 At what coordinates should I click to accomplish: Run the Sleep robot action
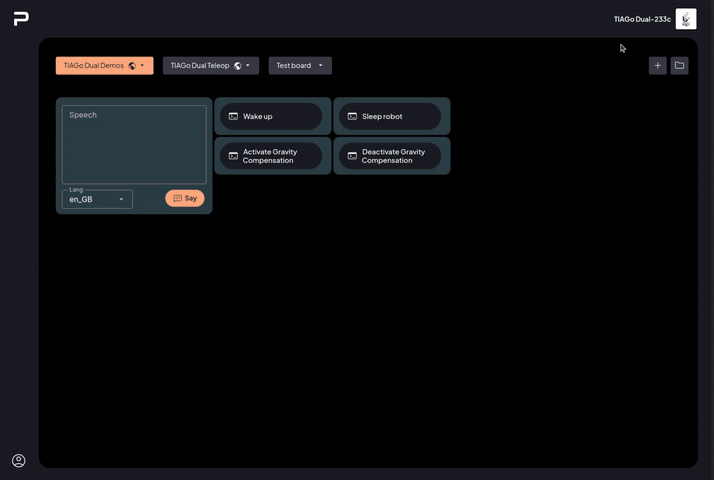pyautogui.click(x=390, y=116)
